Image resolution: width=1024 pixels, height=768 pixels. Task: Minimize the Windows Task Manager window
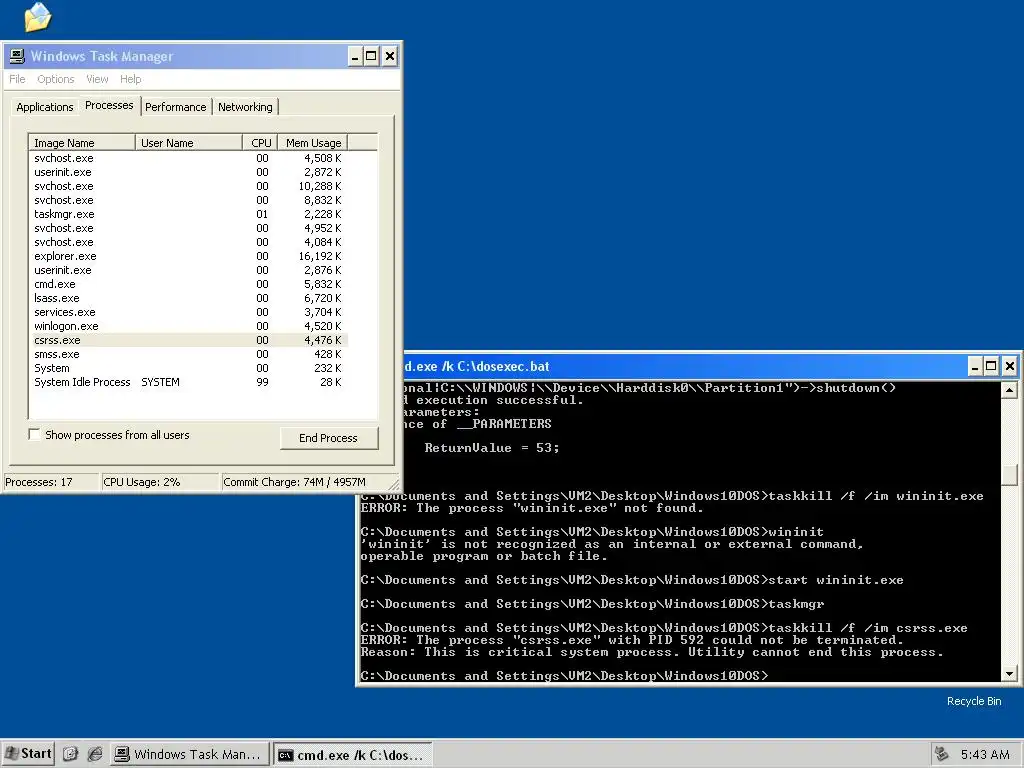click(x=355, y=56)
